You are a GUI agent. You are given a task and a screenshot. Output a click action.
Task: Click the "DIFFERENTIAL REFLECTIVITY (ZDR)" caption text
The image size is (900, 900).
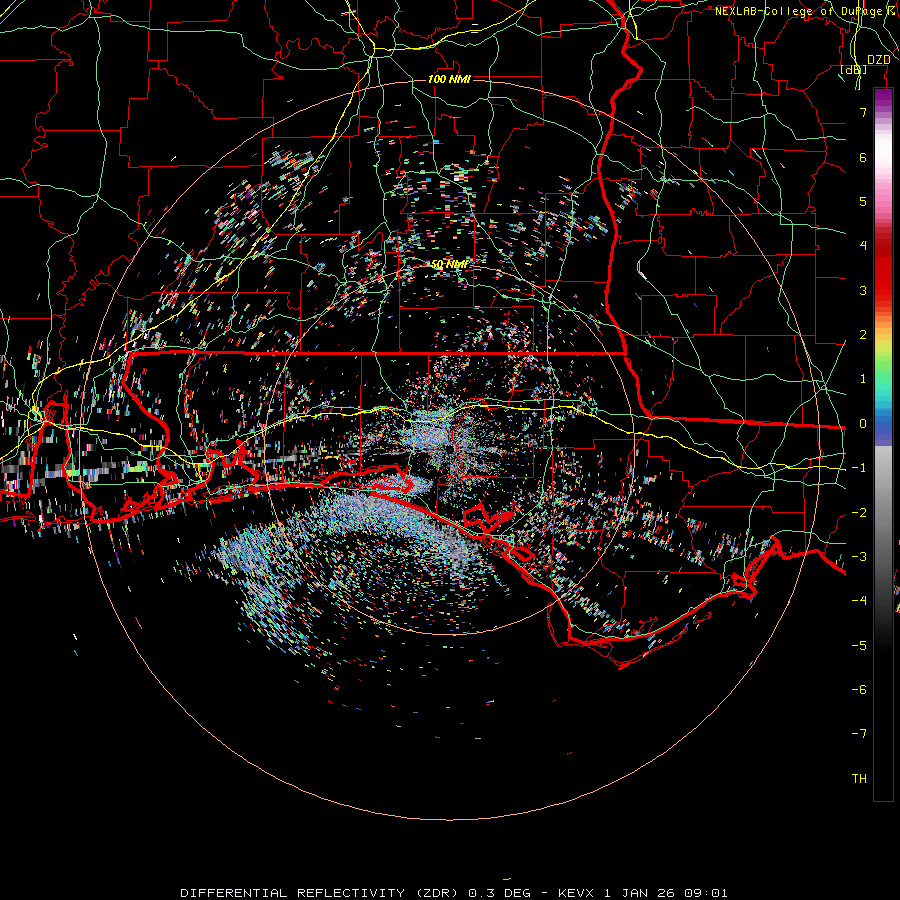tap(319, 893)
